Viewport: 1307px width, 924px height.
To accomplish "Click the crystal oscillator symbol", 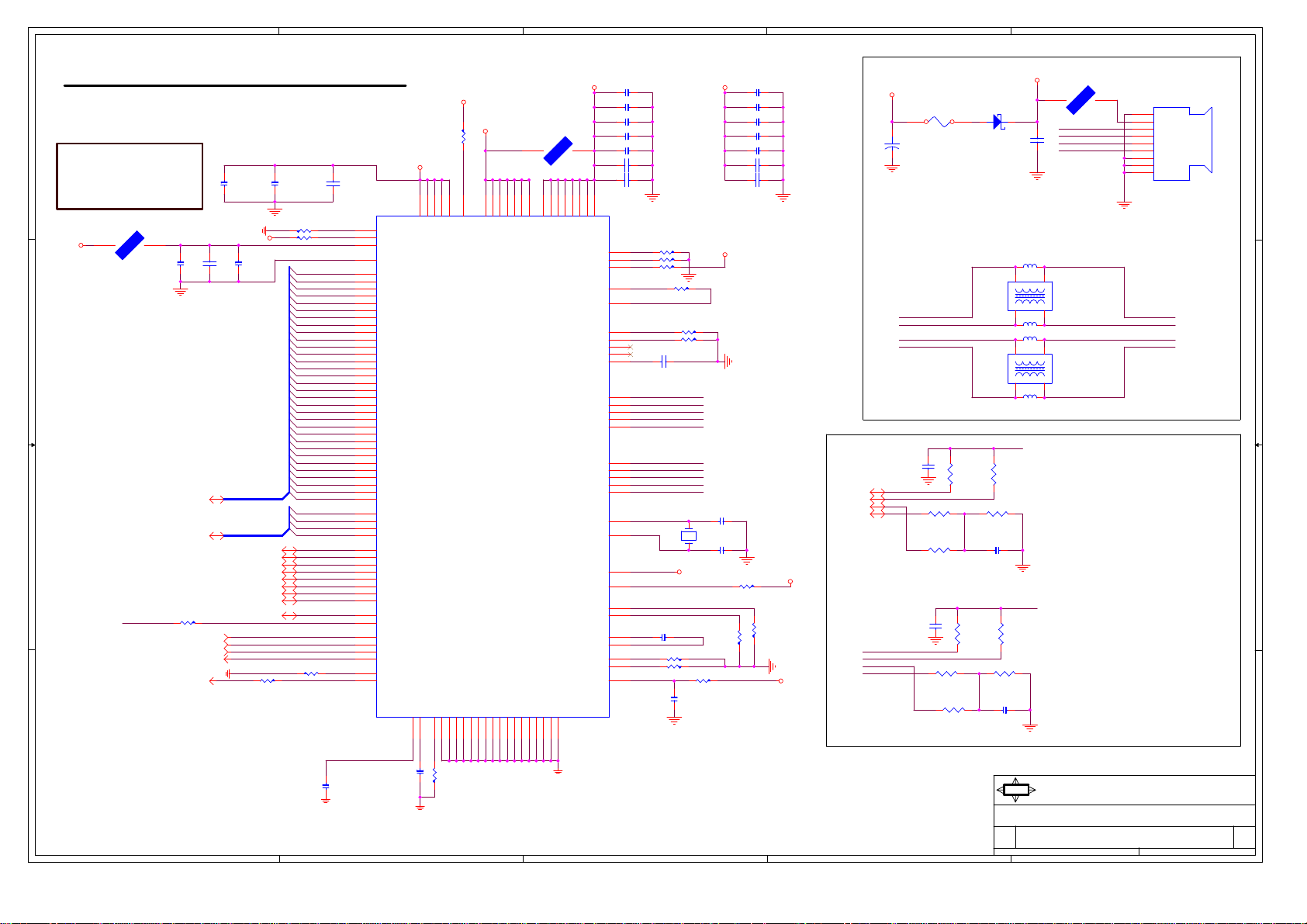I will point(689,536).
